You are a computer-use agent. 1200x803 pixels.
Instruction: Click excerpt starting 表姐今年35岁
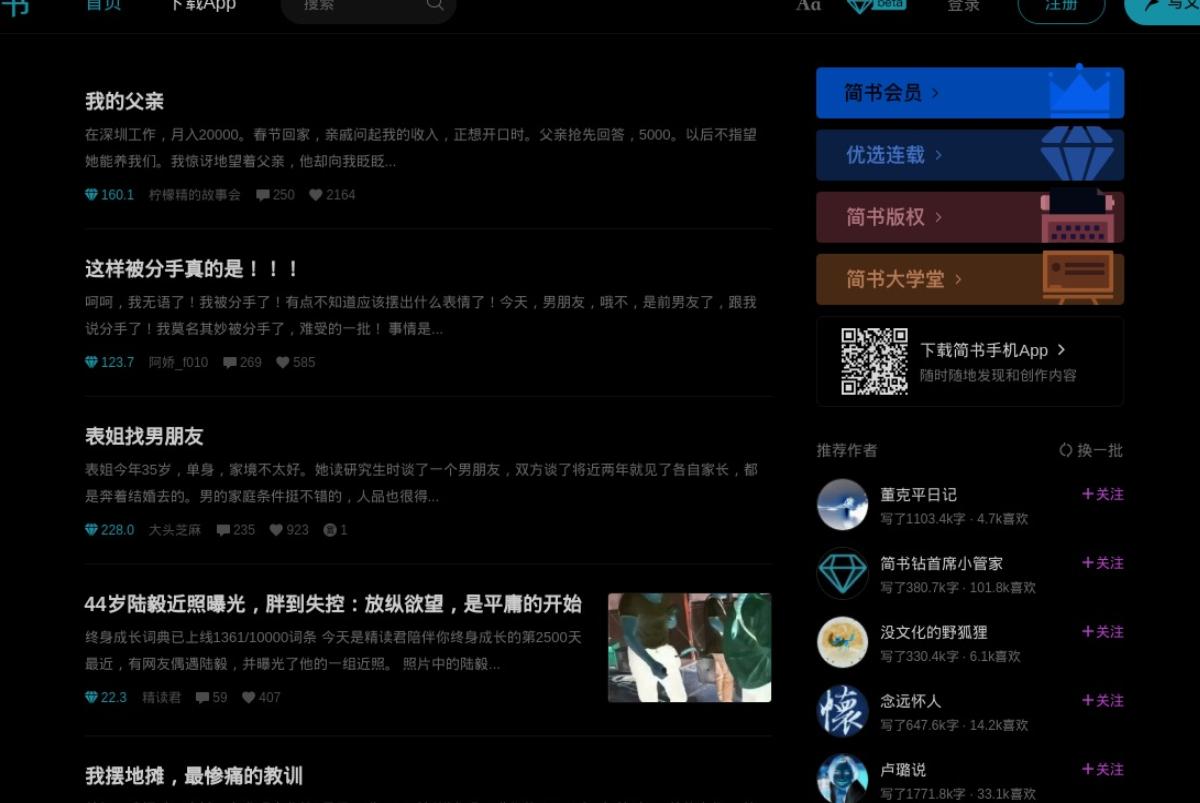(x=421, y=482)
